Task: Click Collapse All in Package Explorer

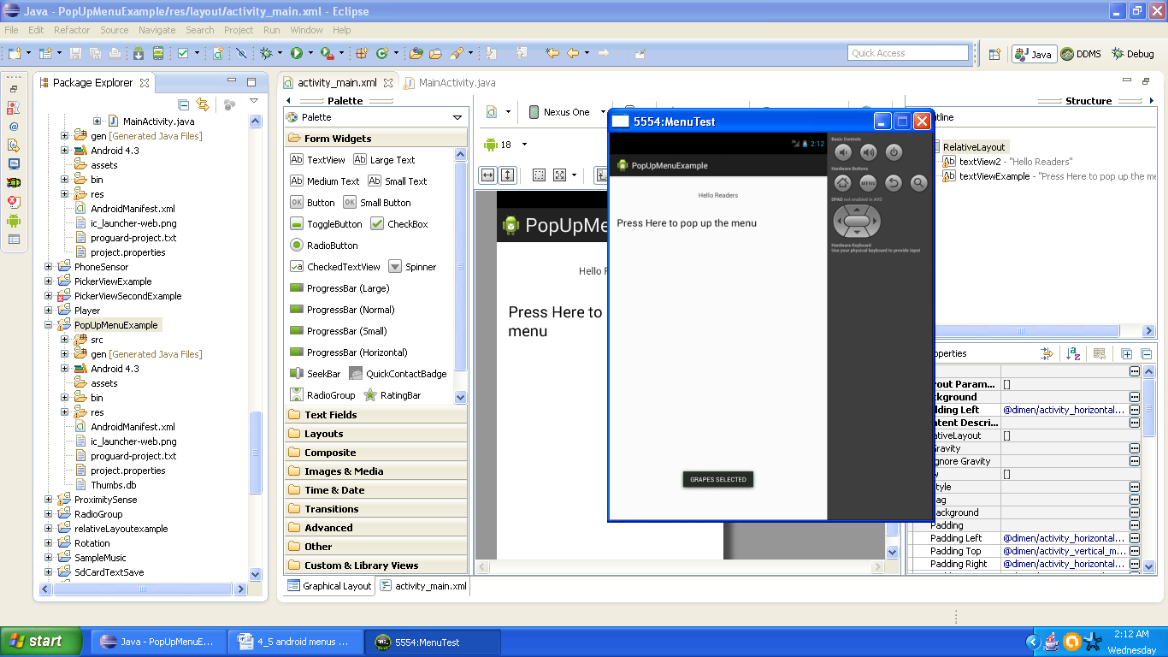Action: coord(184,104)
